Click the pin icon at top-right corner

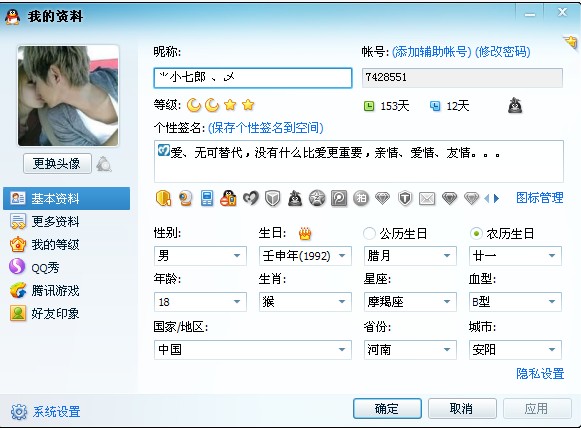(571, 42)
